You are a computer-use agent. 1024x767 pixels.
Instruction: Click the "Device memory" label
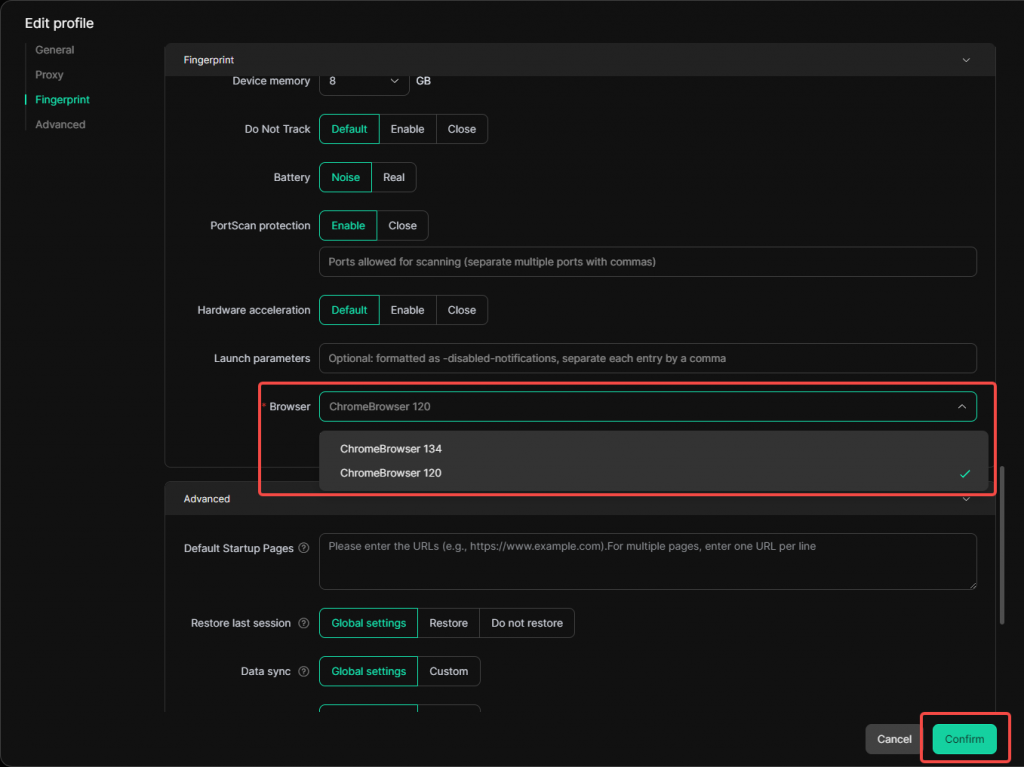coord(271,81)
